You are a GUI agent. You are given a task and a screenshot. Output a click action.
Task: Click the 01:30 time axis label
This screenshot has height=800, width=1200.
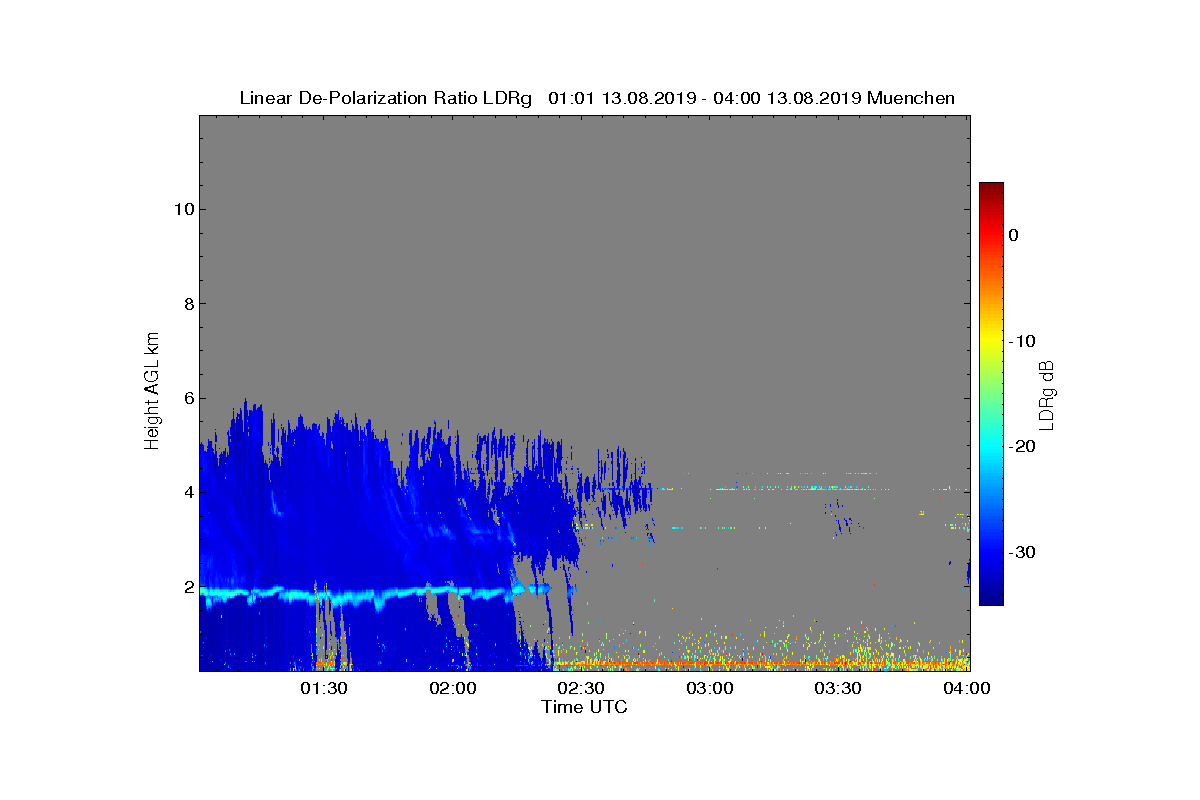(324, 689)
